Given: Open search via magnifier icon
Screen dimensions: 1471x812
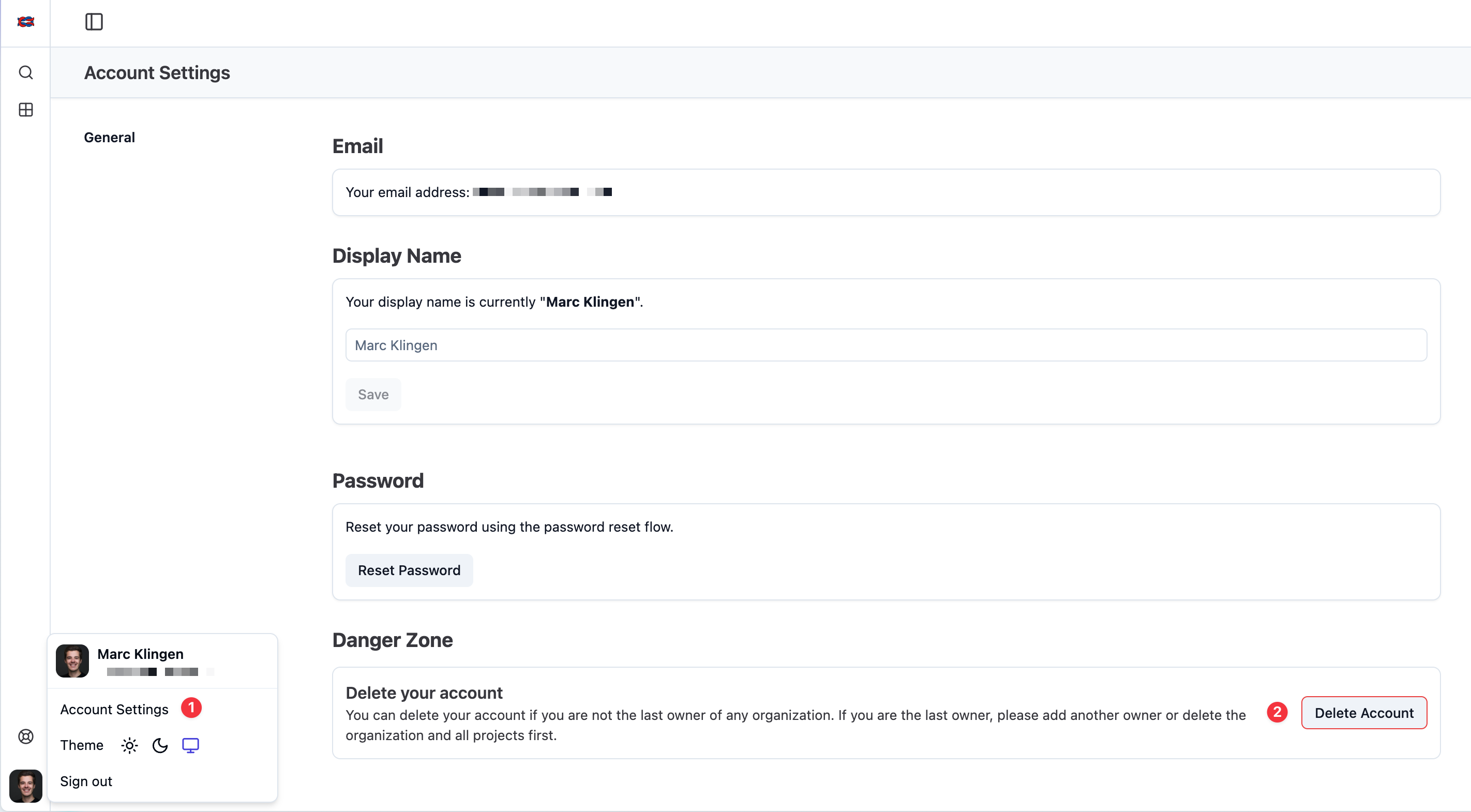Looking at the screenshot, I should pyautogui.click(x=26, y=72).
